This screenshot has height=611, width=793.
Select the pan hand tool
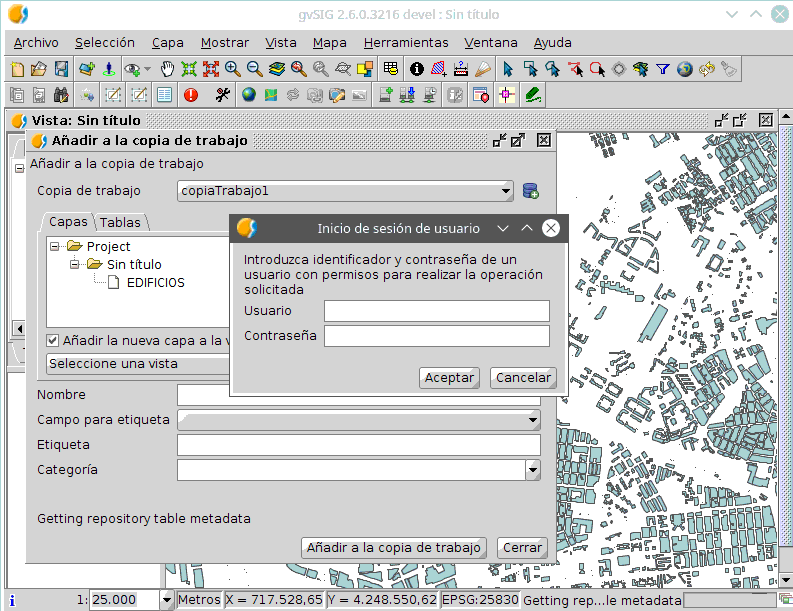point(167,69)
